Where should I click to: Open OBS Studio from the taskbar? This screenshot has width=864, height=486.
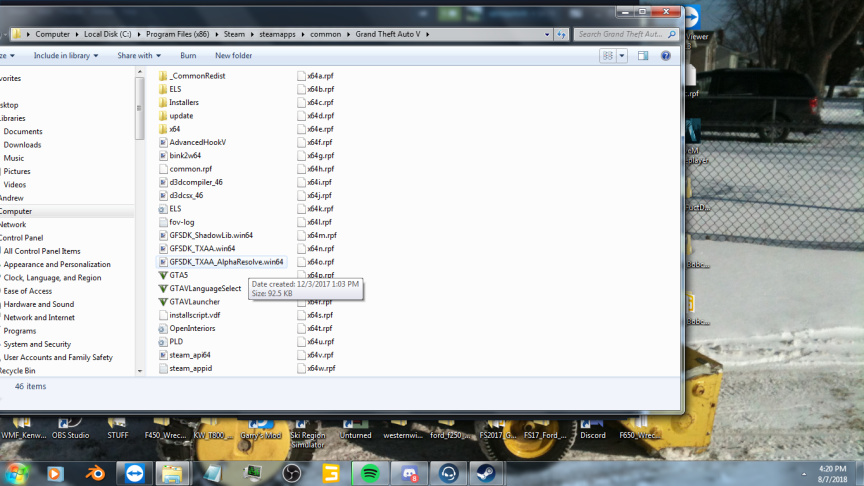click(x=291, y=473)
